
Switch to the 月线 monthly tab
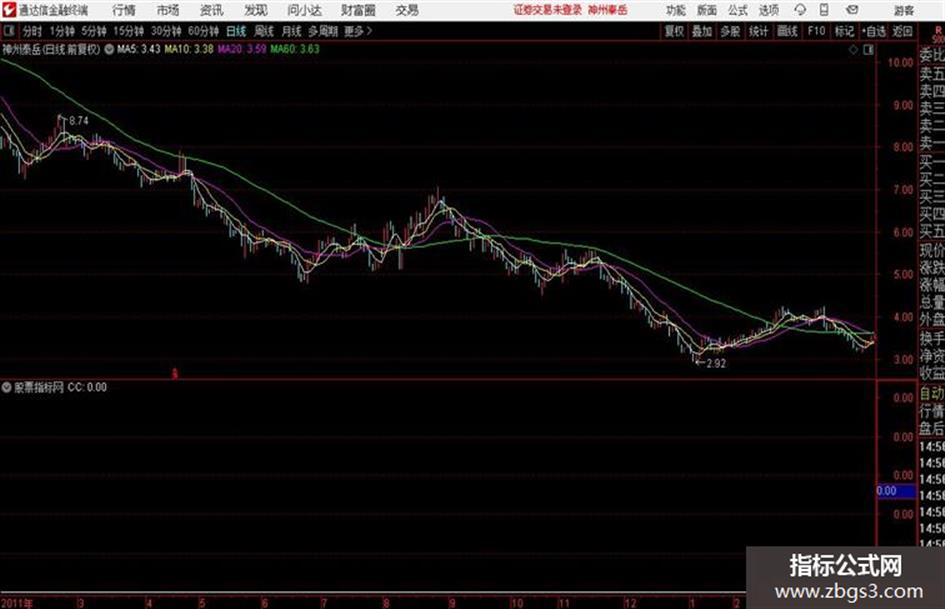point(291,31)
